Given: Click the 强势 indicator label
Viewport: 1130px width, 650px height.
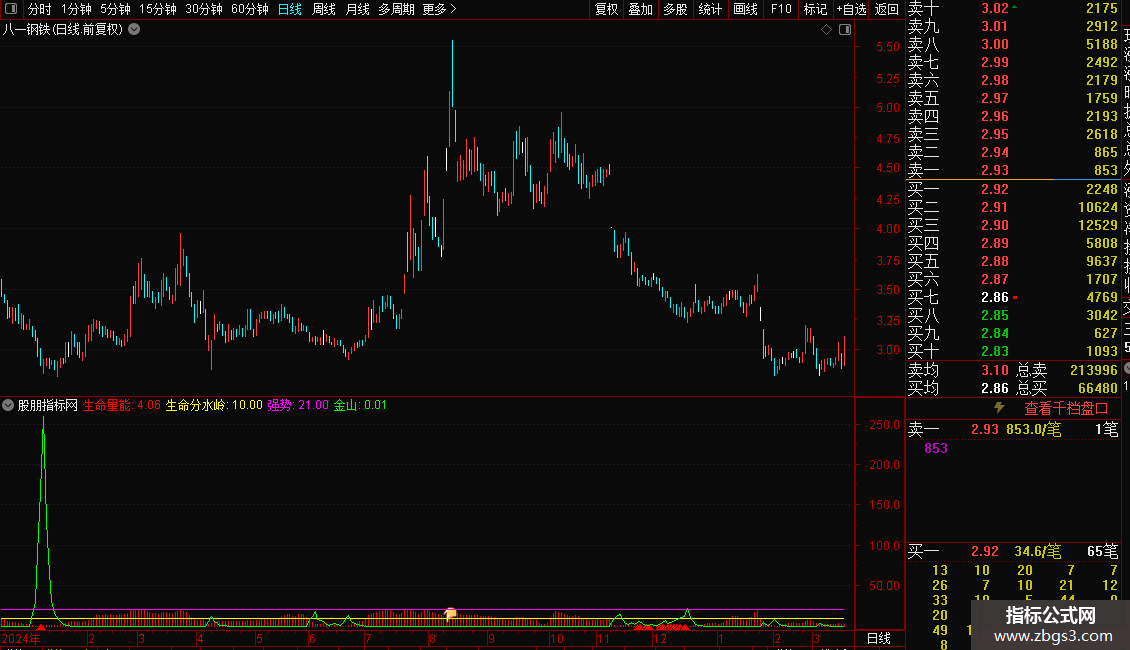Looking at the screenshot, I should click(x=298, y=405).
